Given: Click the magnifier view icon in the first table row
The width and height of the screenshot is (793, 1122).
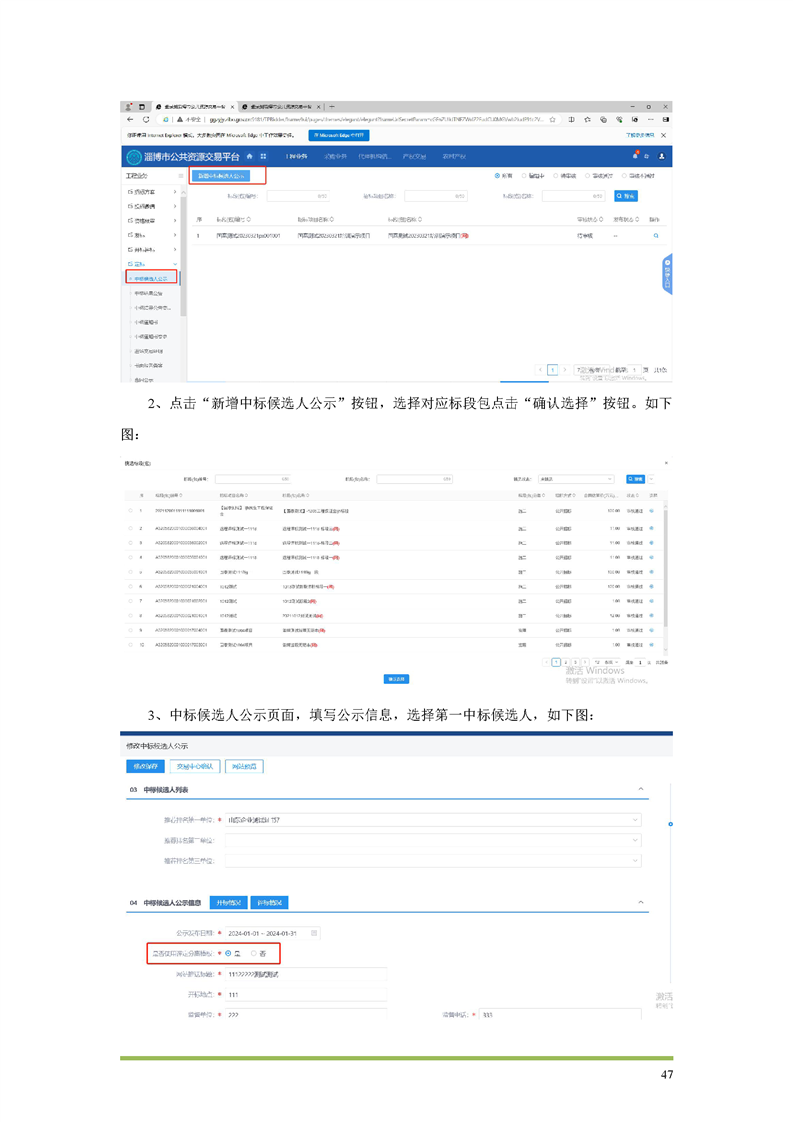Looking at the screenshot, I should (656, 236).
